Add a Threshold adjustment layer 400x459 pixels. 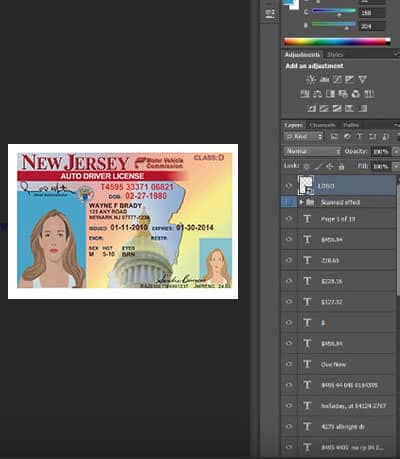[x=337, y=108]
